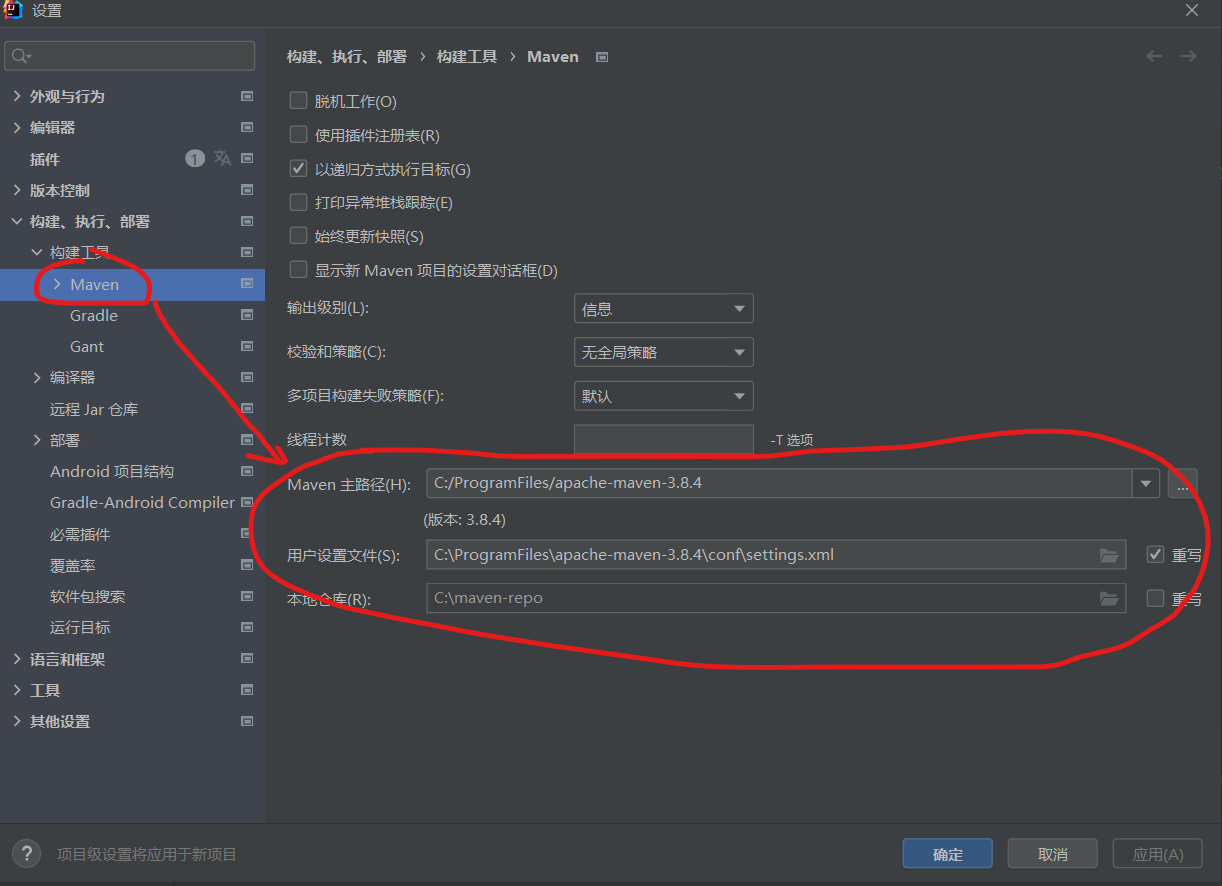This screenshot has width=1222, height=886.
Task: Open folder browser for 用户设置文件
Action: coord(1109,555)
